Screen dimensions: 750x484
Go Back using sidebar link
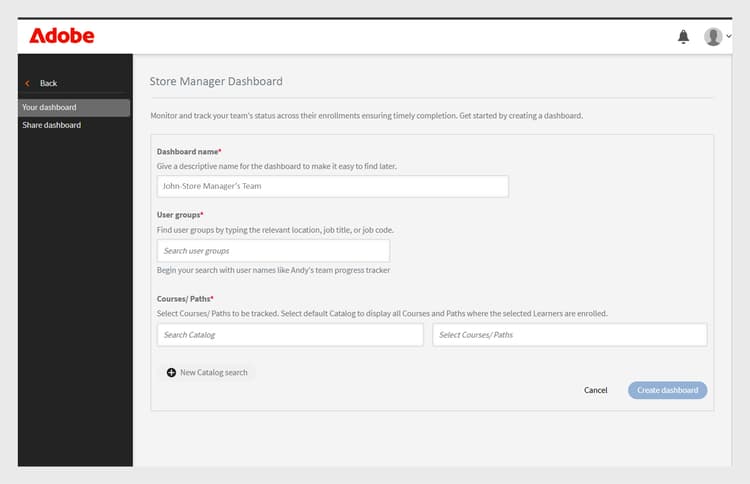point(48,83)
